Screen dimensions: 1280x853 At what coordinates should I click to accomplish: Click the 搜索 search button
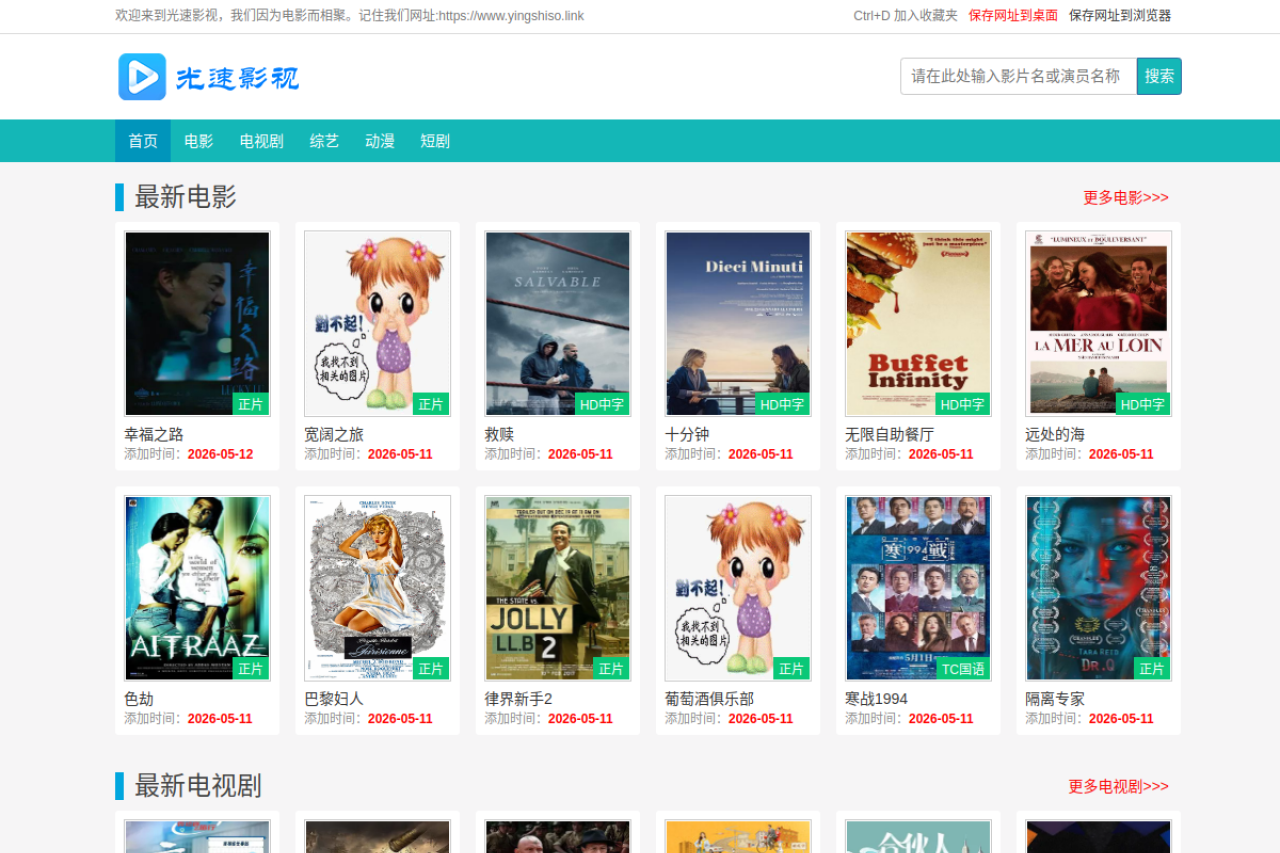pos(1159,76)
